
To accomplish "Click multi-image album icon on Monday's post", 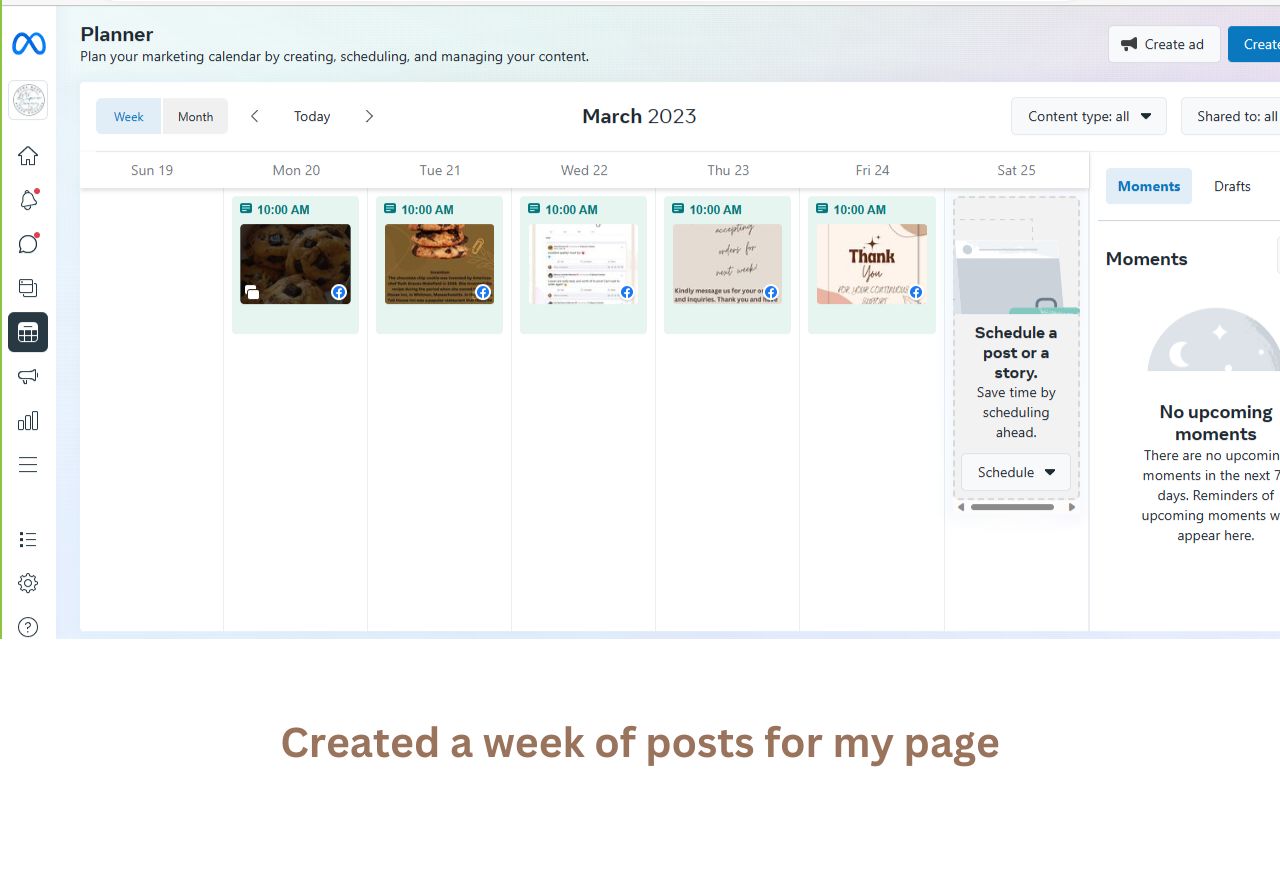I will click(x=251, y=292).
